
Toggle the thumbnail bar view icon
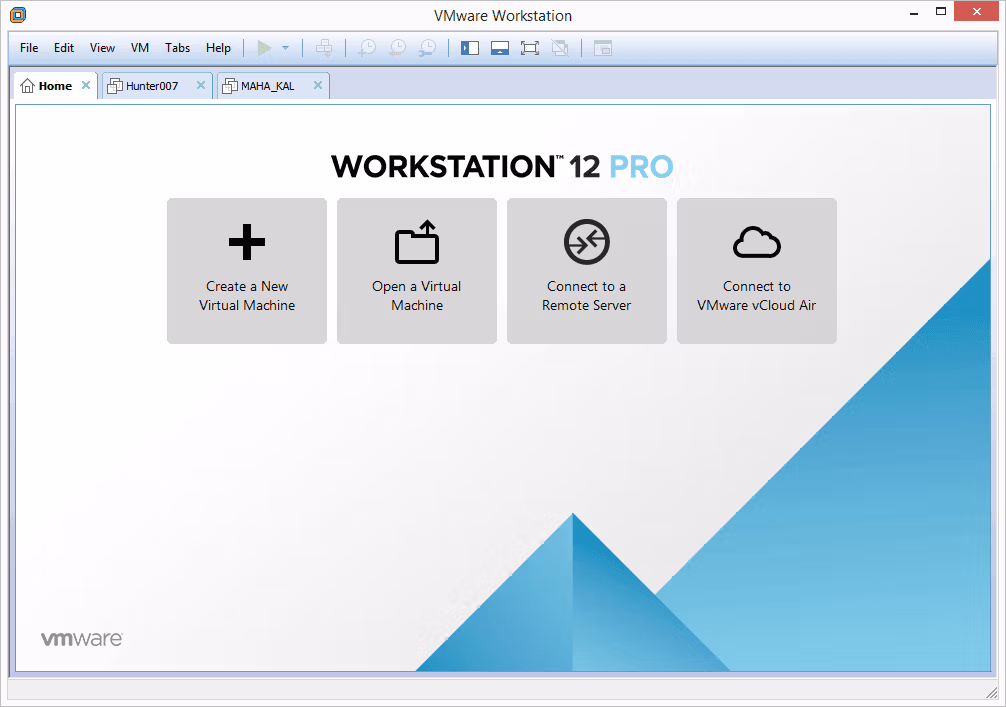500,48
